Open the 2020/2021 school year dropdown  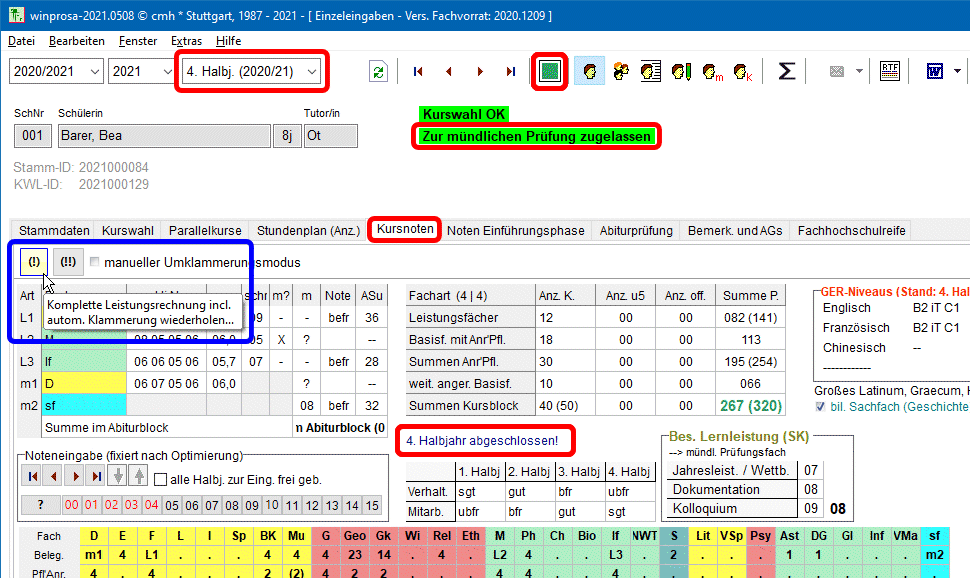[x=56, y=72]
